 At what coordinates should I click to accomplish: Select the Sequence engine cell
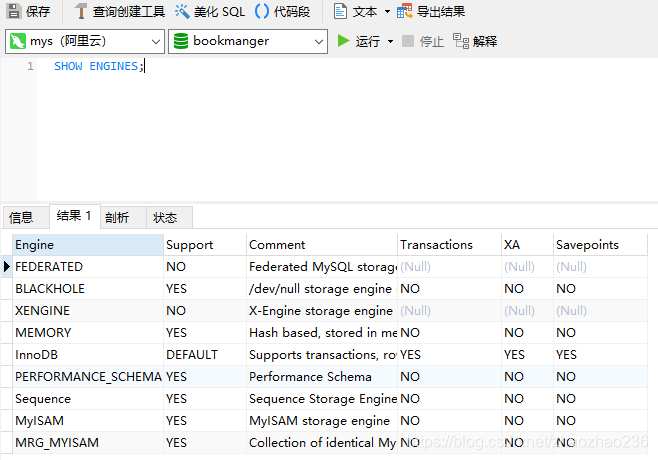point(88,399)
